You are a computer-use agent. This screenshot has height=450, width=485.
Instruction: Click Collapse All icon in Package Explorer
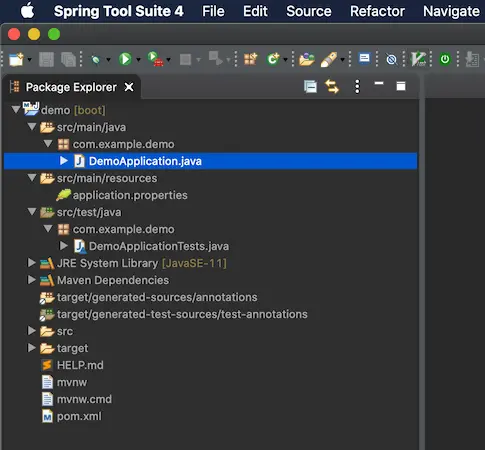click(x=310, y=87)
